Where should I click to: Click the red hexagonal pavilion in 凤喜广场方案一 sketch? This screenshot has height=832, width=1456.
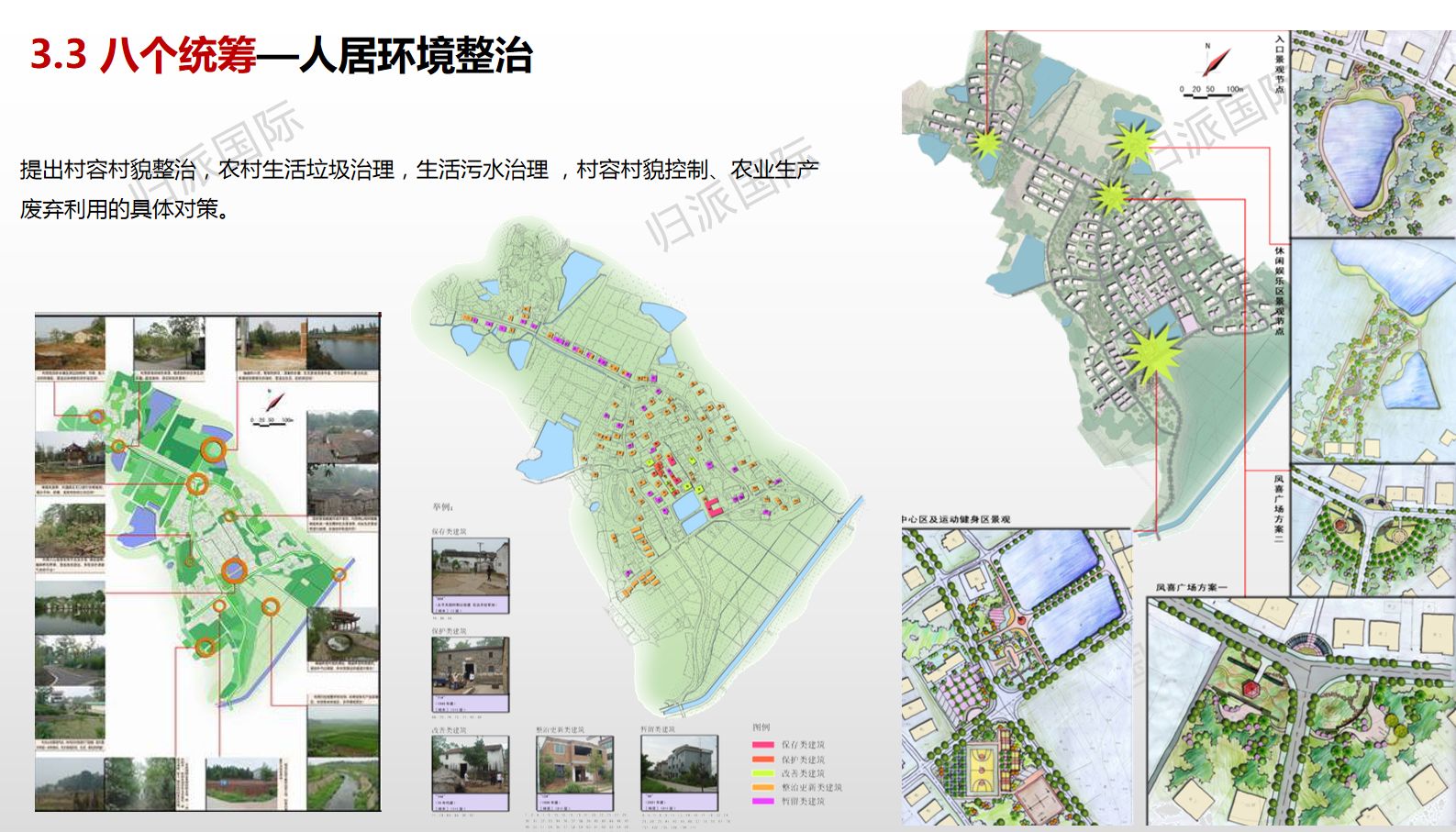(x=1250, y=687)
